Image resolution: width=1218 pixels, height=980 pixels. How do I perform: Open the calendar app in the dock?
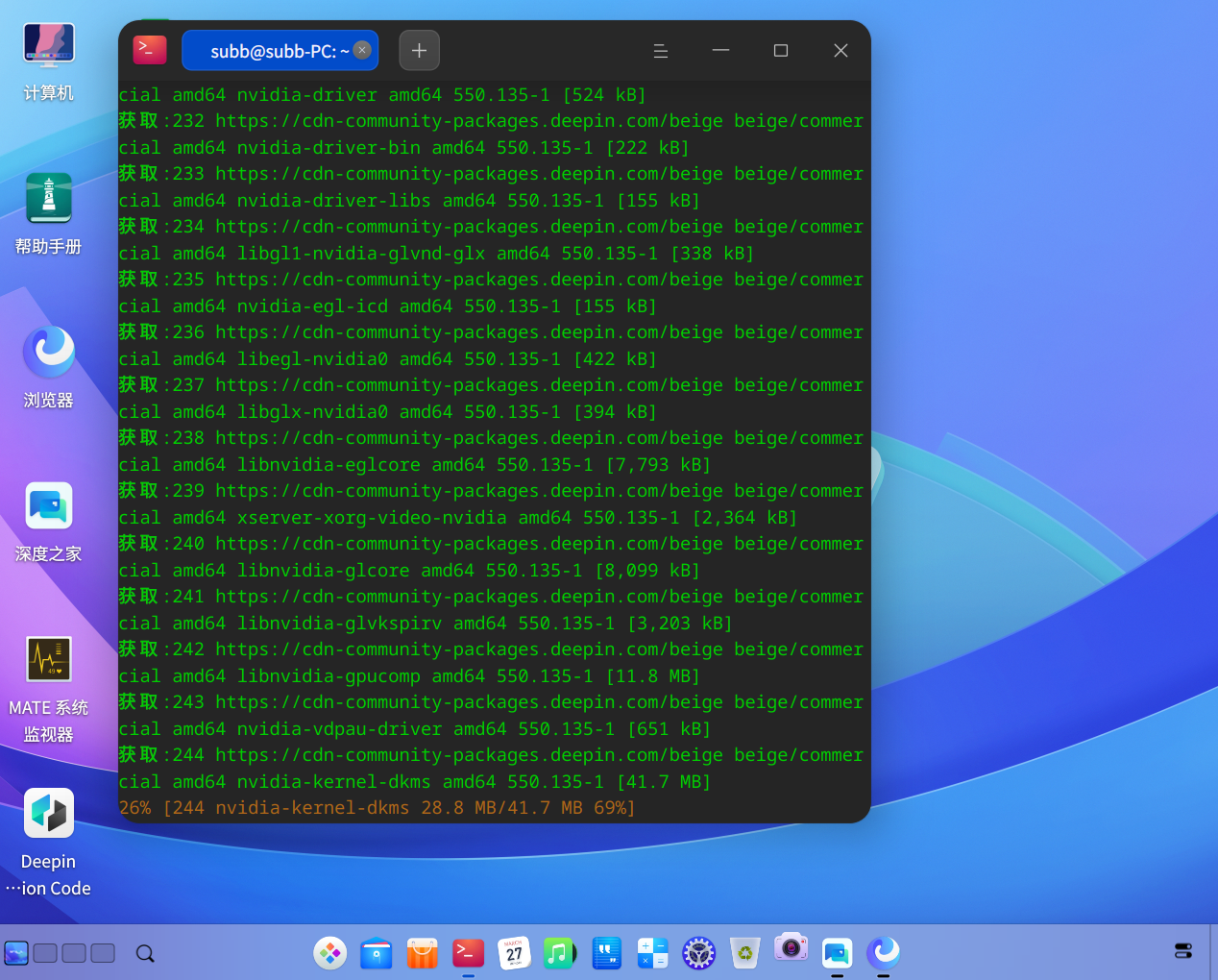515,953
